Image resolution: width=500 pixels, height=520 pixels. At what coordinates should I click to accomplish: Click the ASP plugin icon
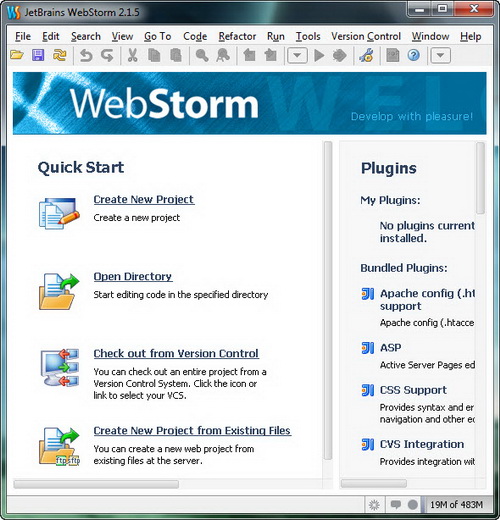point(368,348)
